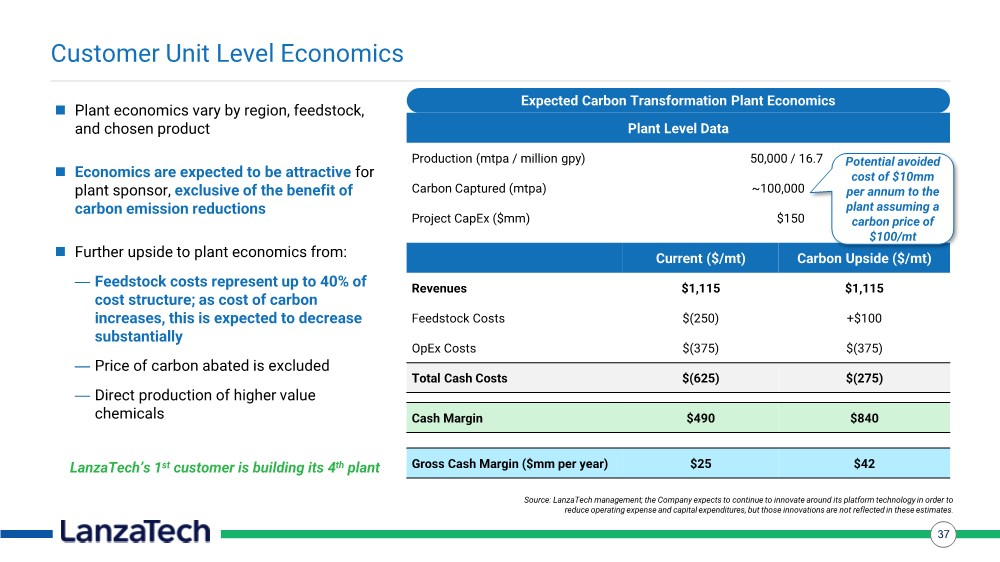Select the Total Cash Costs row label
Viewport: 1000px width, 562px height.
click(x=459, y=378)
